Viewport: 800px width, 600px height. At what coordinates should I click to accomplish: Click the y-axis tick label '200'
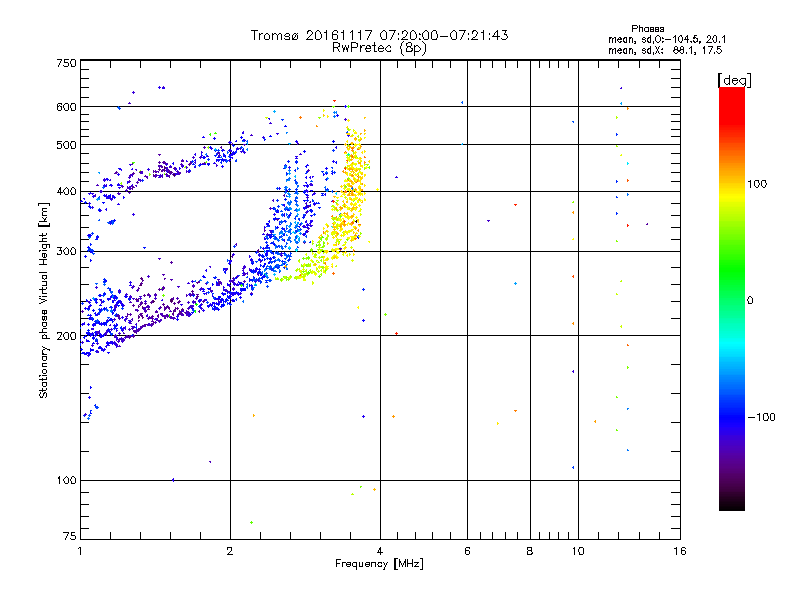(x=66, y=336)
